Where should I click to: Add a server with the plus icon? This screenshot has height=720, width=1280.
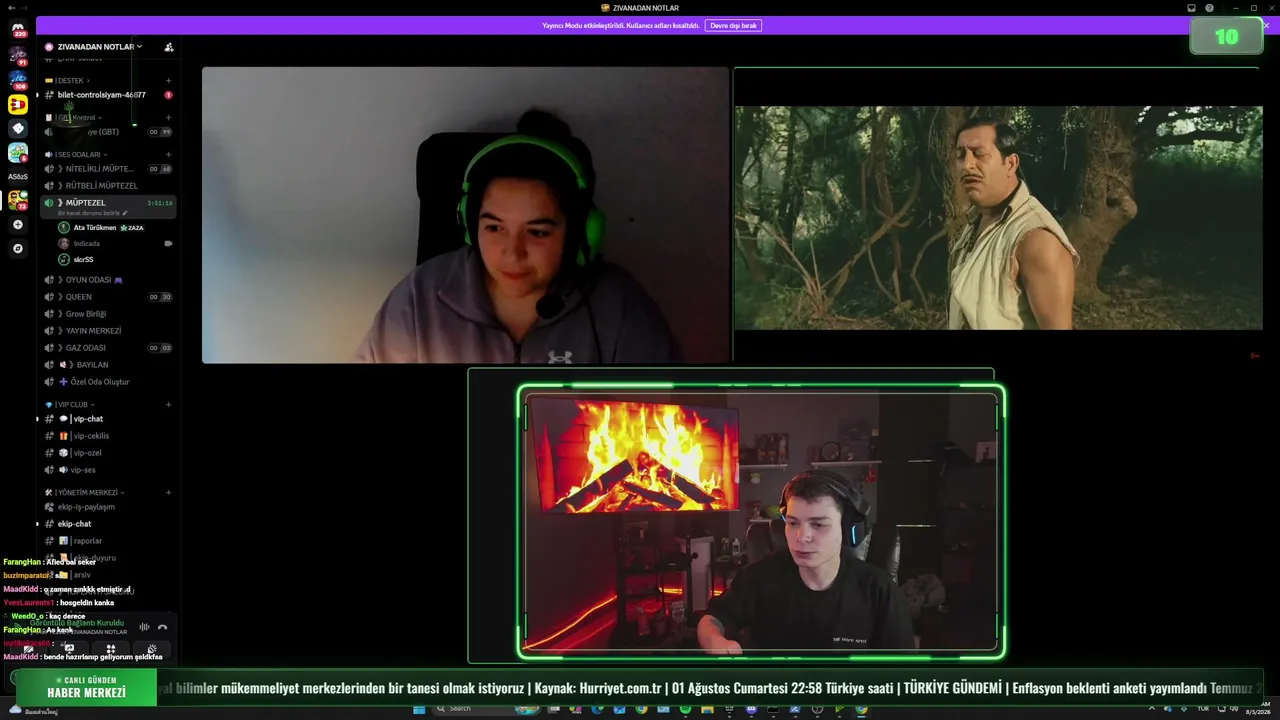pyautogui.click(x=18, y=225)
